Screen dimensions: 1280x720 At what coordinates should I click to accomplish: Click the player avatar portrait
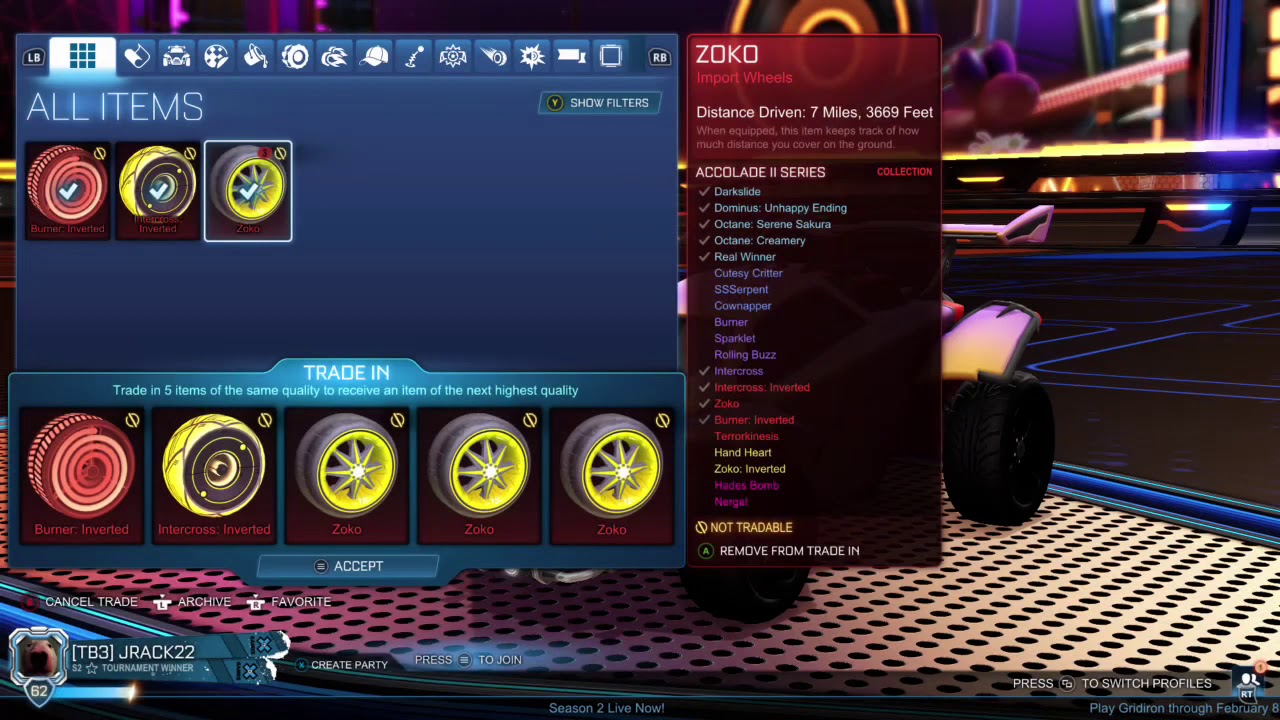click(x=39, y=658)
